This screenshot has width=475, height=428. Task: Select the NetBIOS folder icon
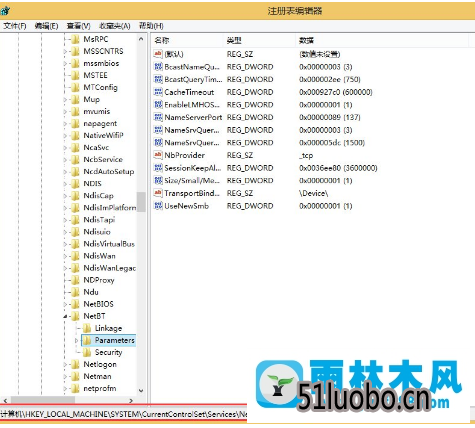(75, 304)
